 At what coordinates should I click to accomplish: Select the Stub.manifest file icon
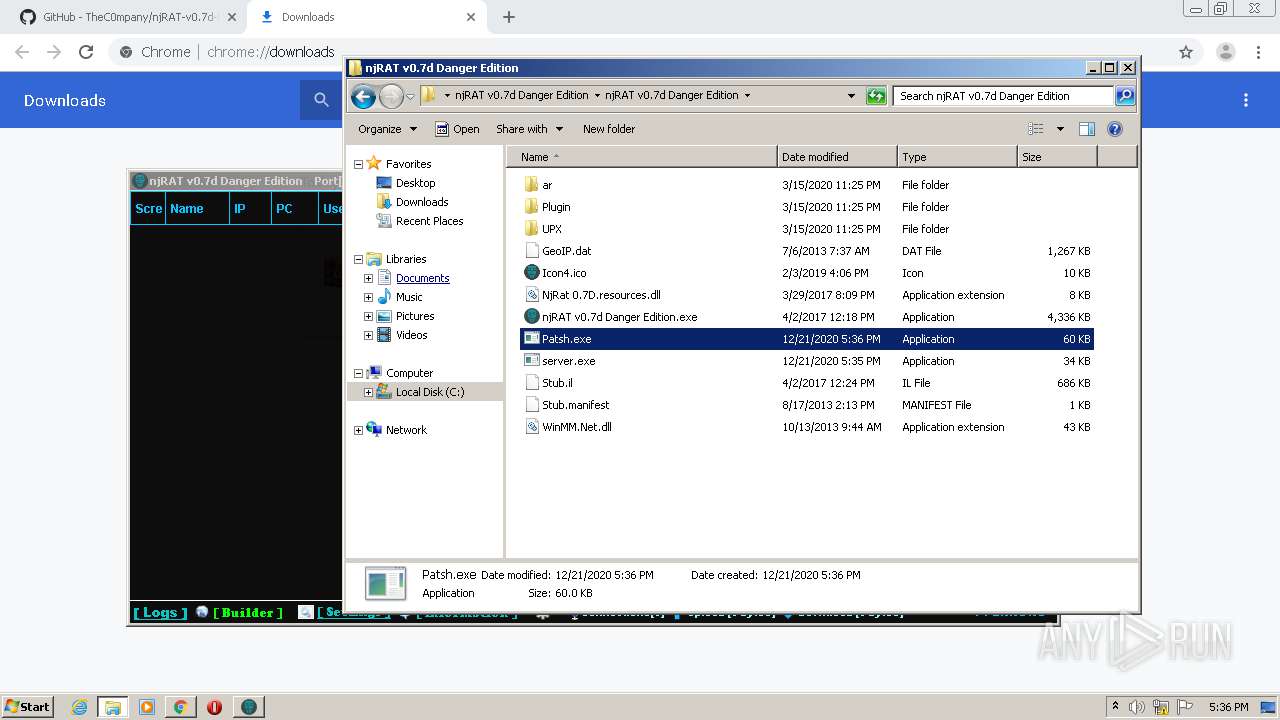click(x=532, y=405)
